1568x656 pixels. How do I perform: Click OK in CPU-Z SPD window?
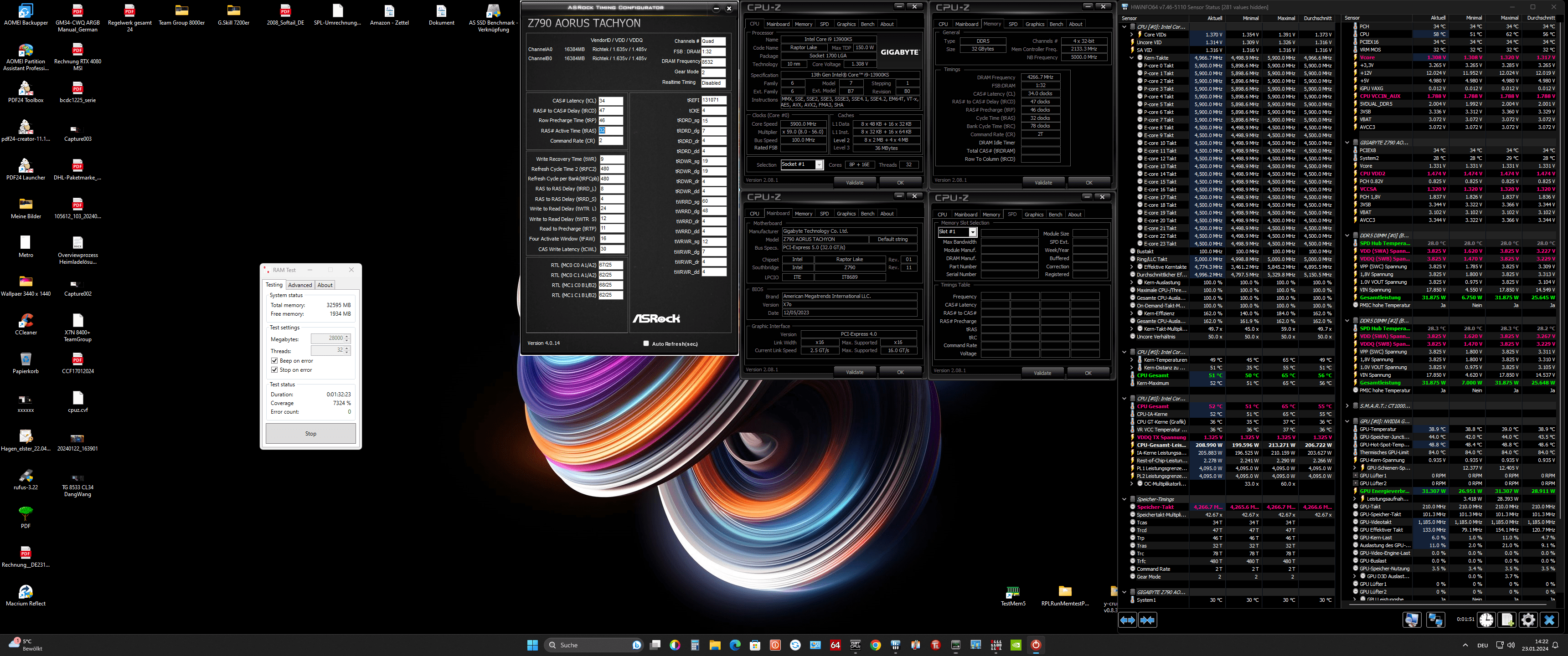(1088, 373)
